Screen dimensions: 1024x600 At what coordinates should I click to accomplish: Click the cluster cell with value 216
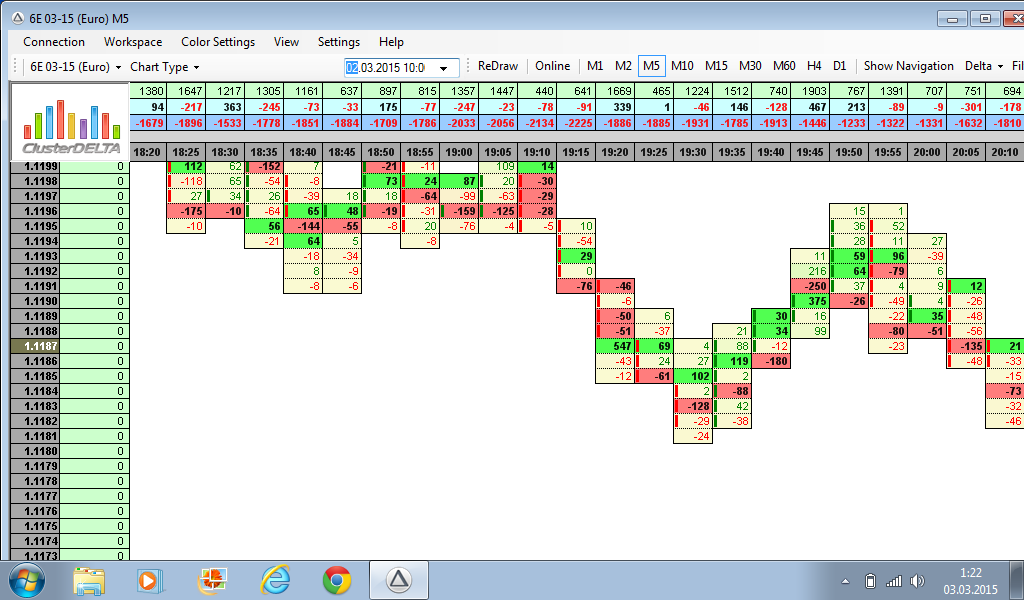(x=810, y=271)
